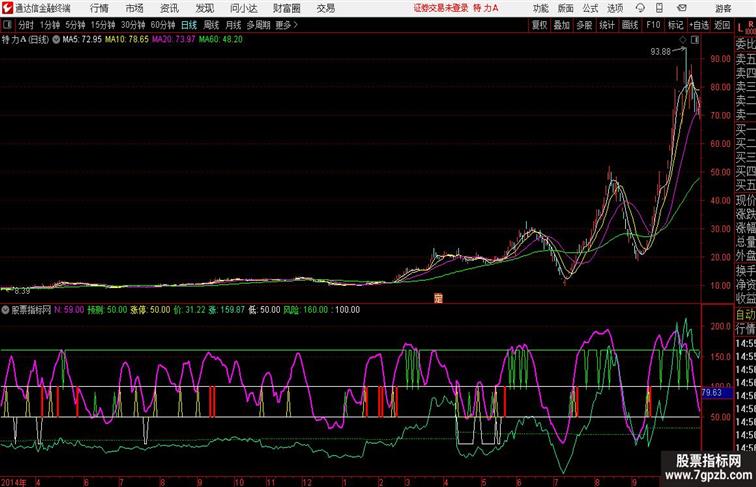Click the 画线 drawing button
Image resolution: width=756 pixels, height=487 pixels.
click(x=630, y=25)
